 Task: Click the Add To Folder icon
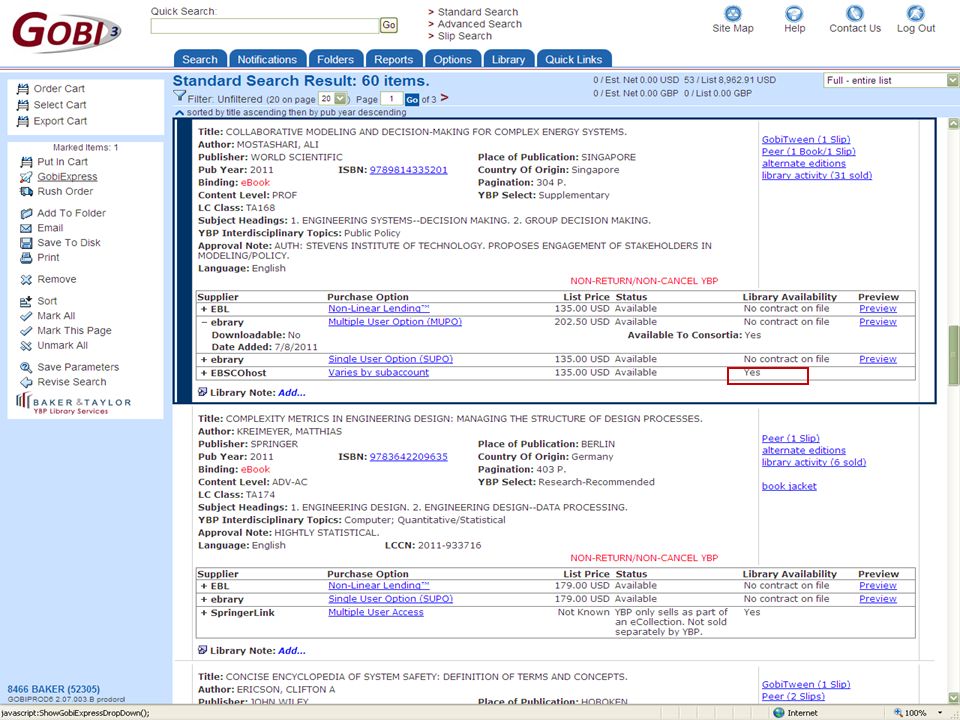(x=26, y=214)
